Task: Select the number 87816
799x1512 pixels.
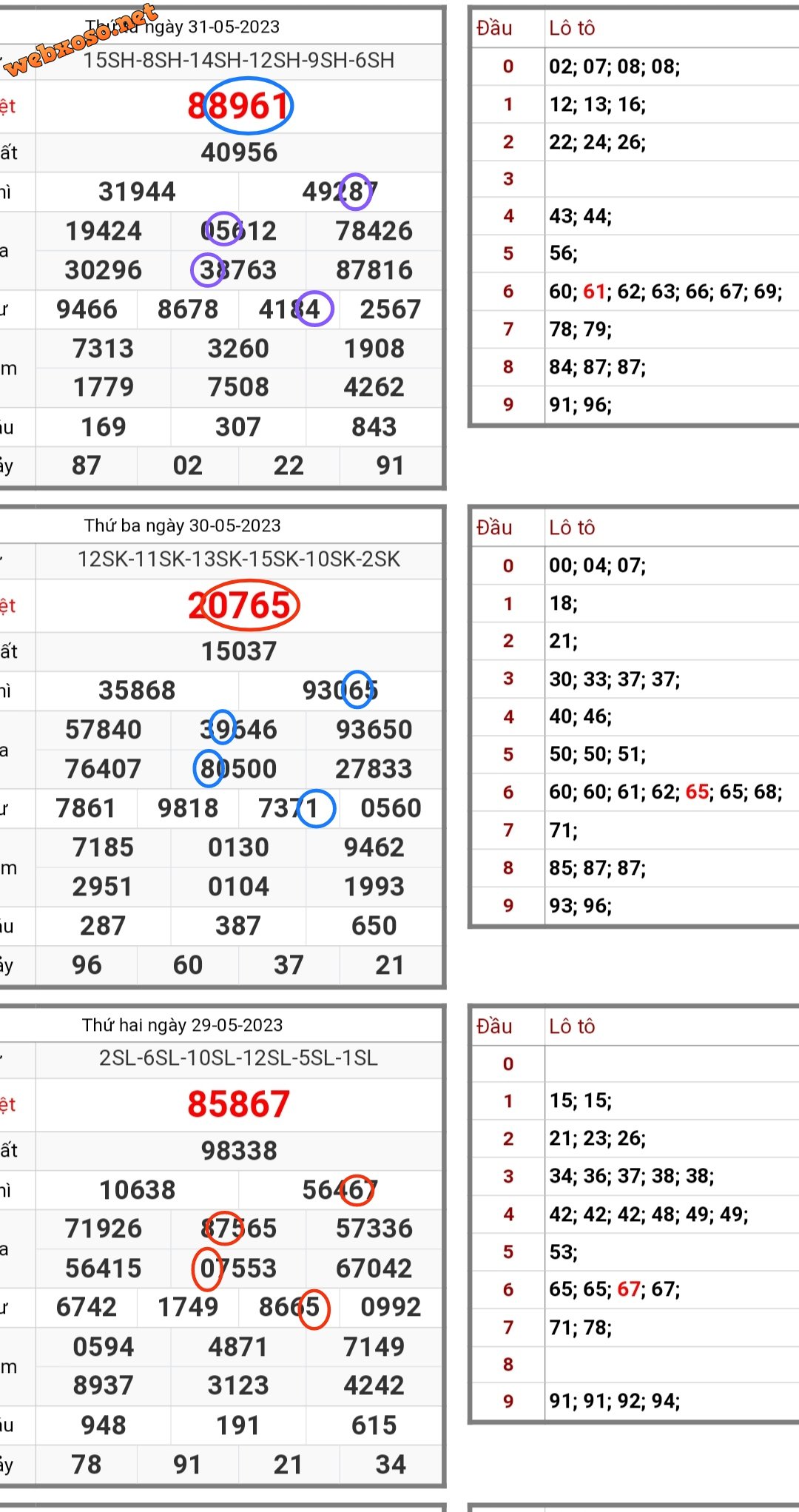Action: tap(374, 270)
